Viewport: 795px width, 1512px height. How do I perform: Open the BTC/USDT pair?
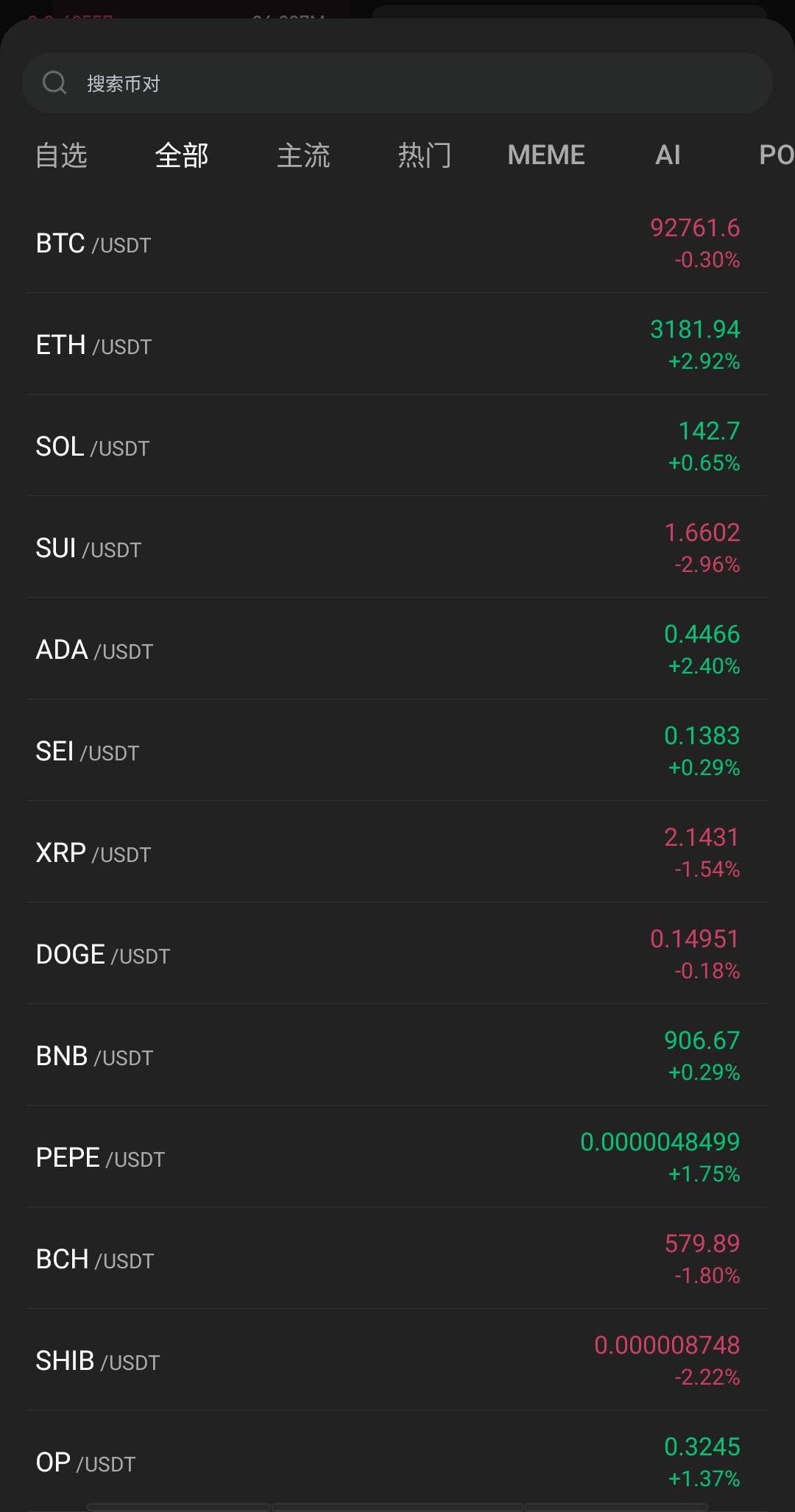click(x=397, y=243)
